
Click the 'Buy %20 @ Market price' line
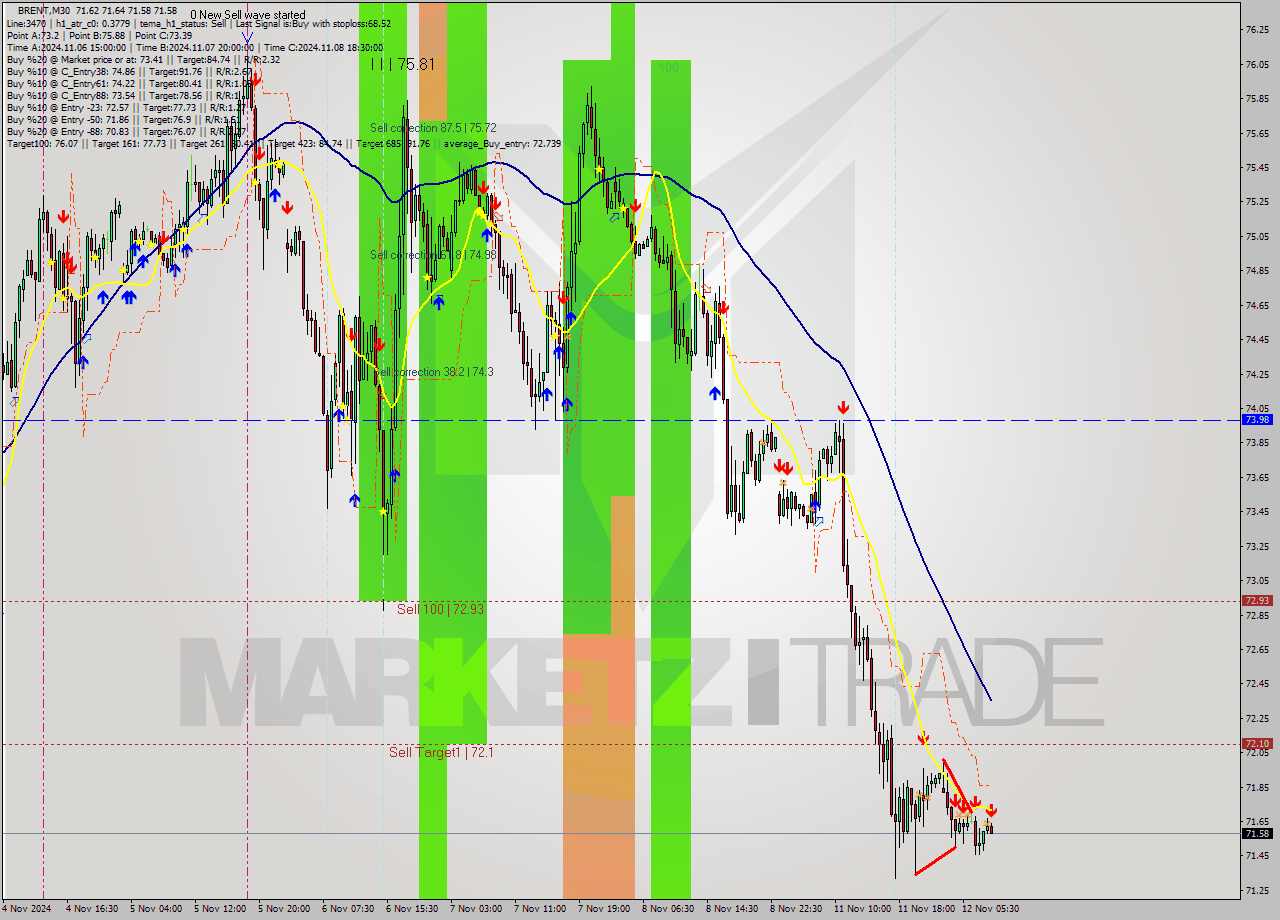pyautogui.click(x=143, y=59)
